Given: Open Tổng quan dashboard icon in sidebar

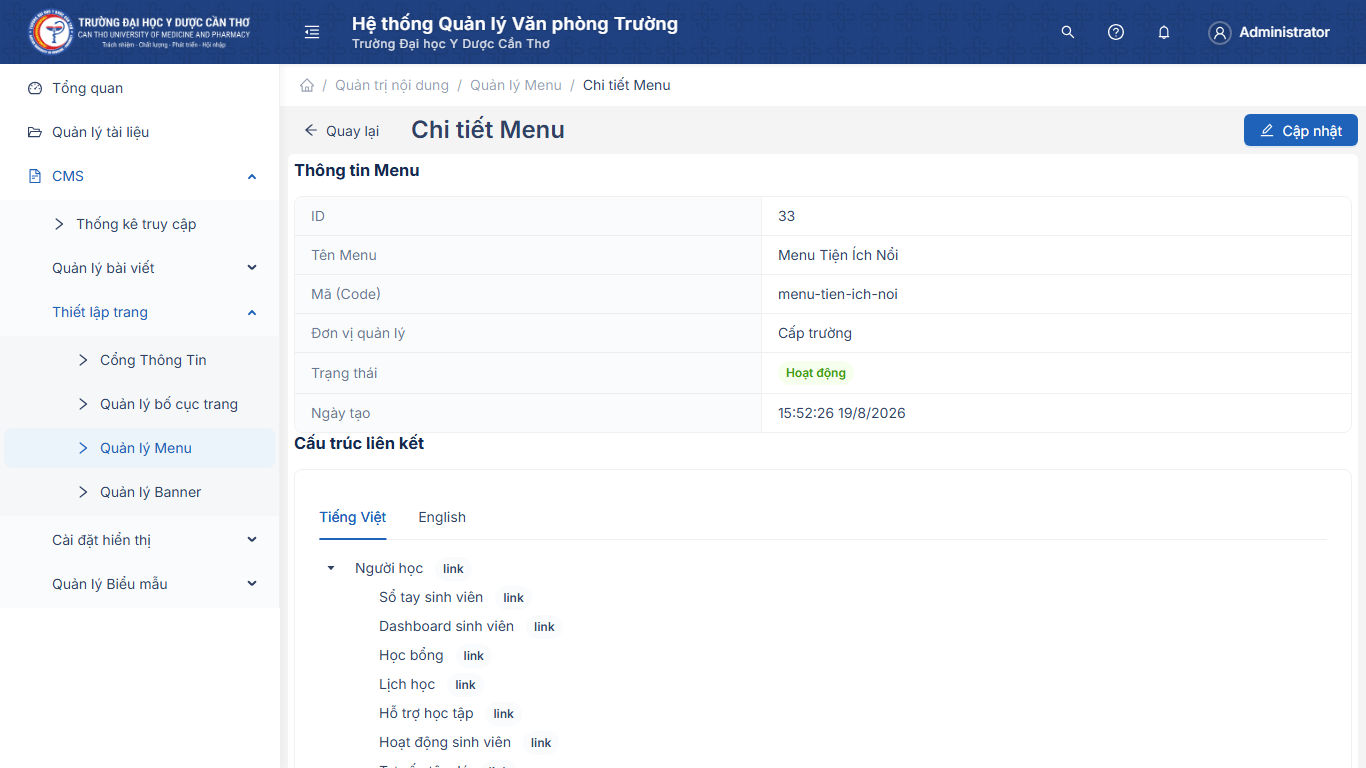Looking at the screenshot, I should click(35, 88).
